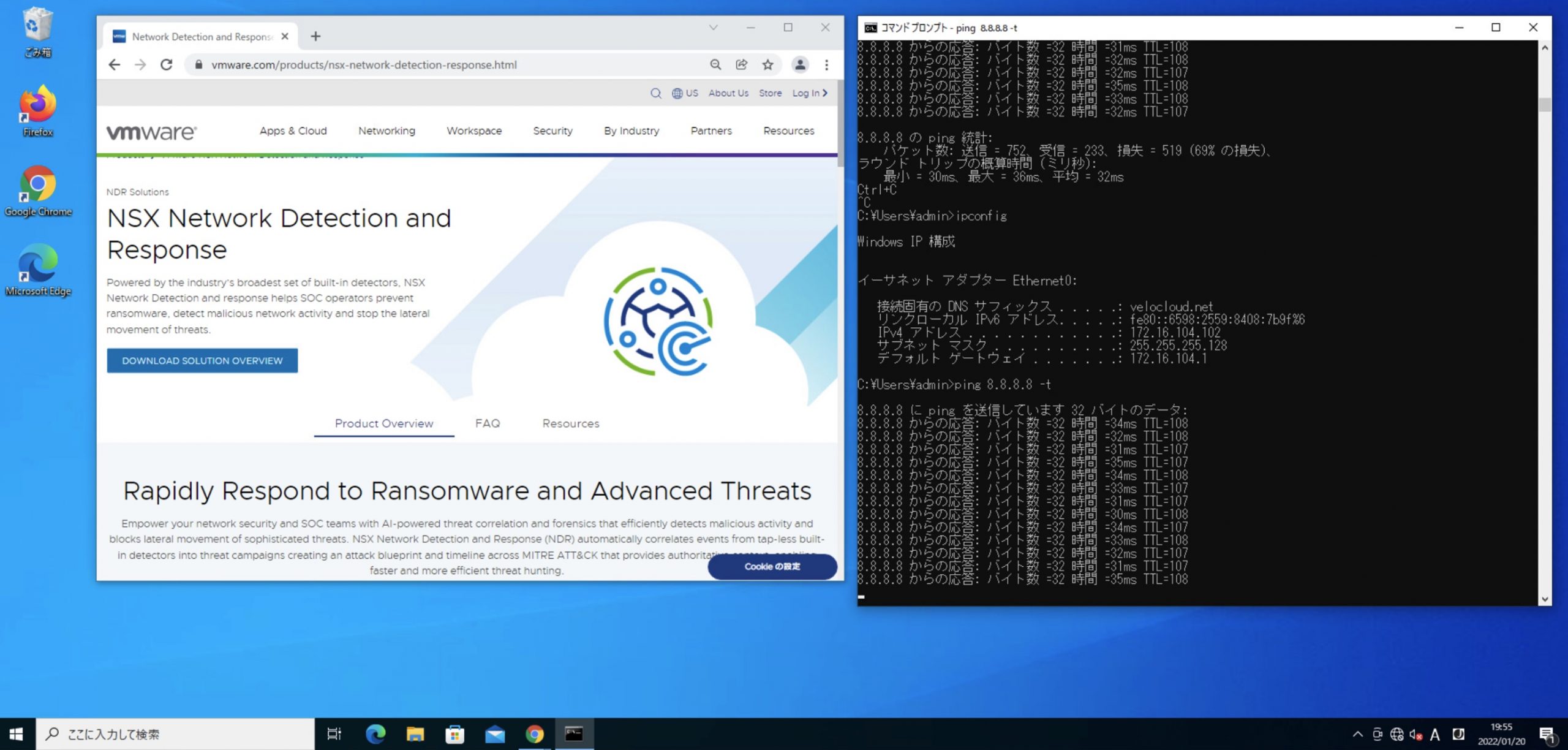Viewport: 1568px width, 750px height.
Task: Click Download Solution Overview button
Action: tap(202, 360)
